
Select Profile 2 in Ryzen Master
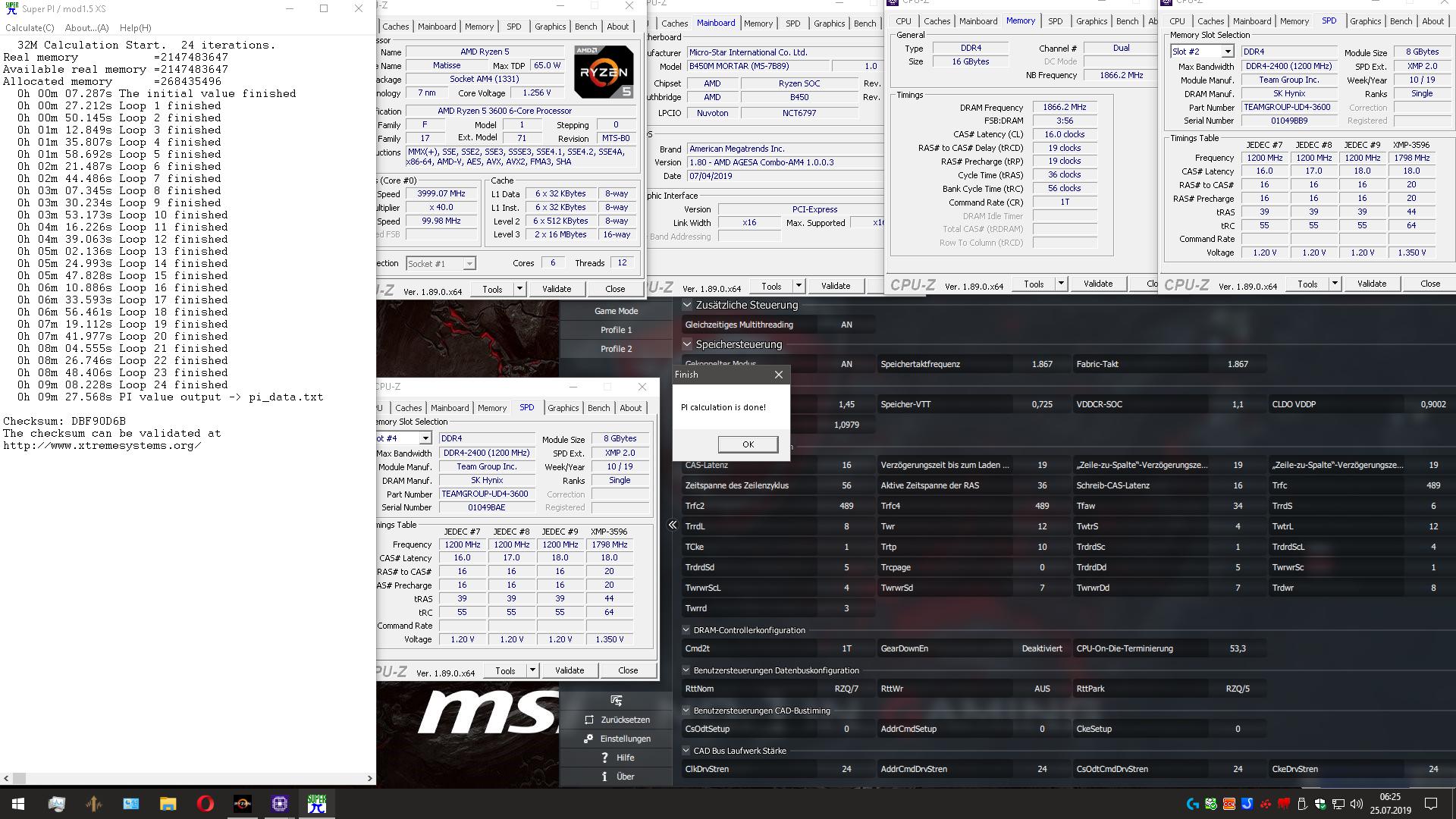[616, 349]
